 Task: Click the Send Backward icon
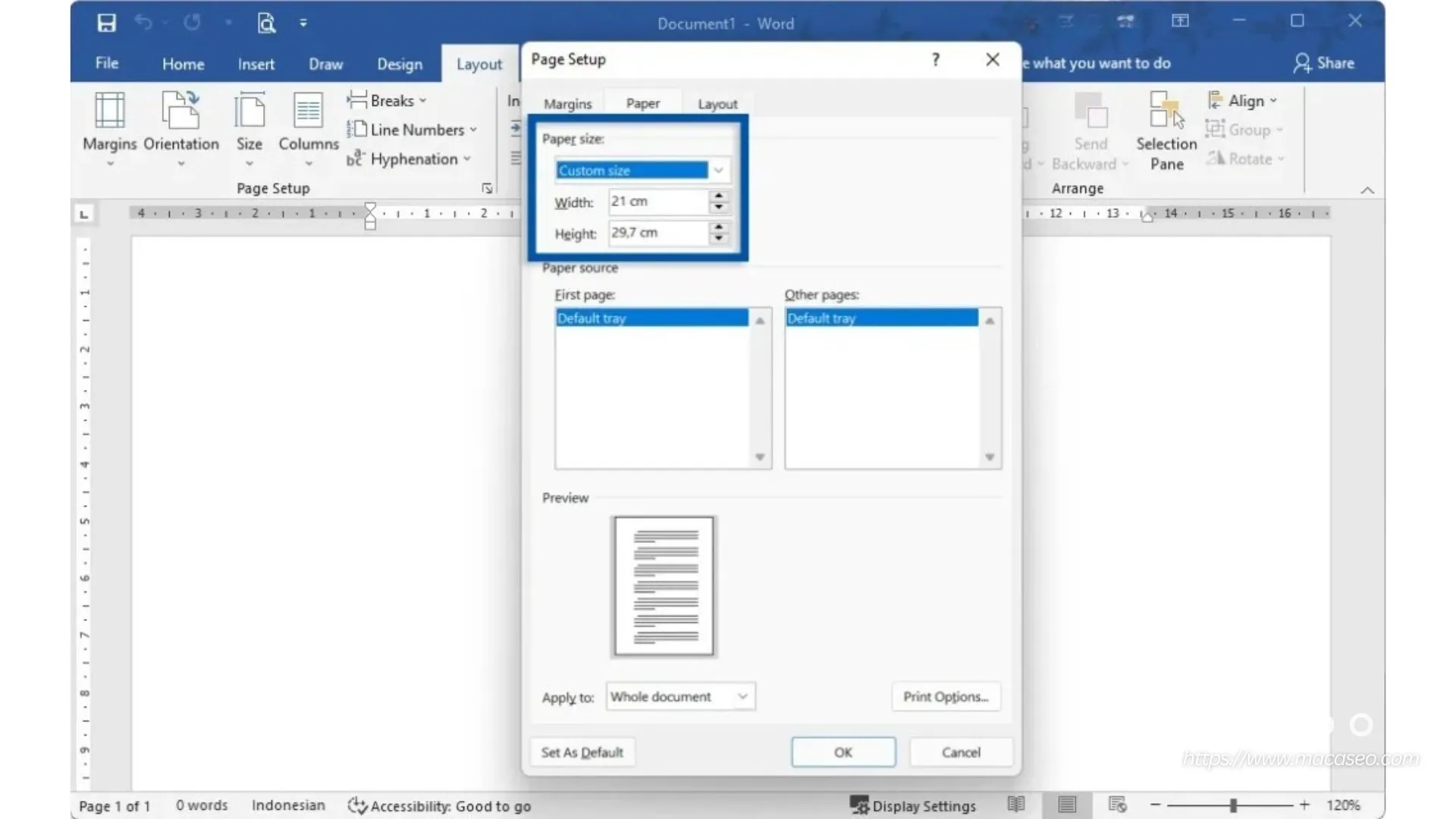click(1090, 111)
